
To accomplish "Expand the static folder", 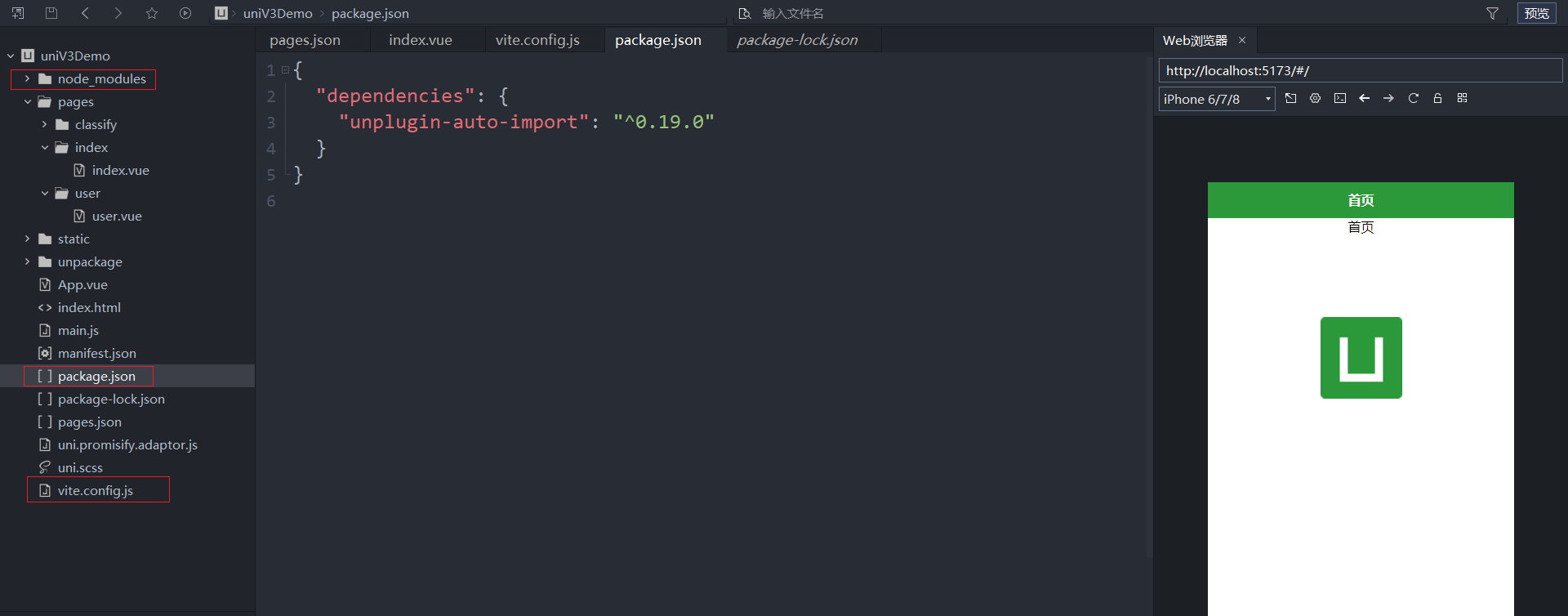I will click(x=27, y=239).
